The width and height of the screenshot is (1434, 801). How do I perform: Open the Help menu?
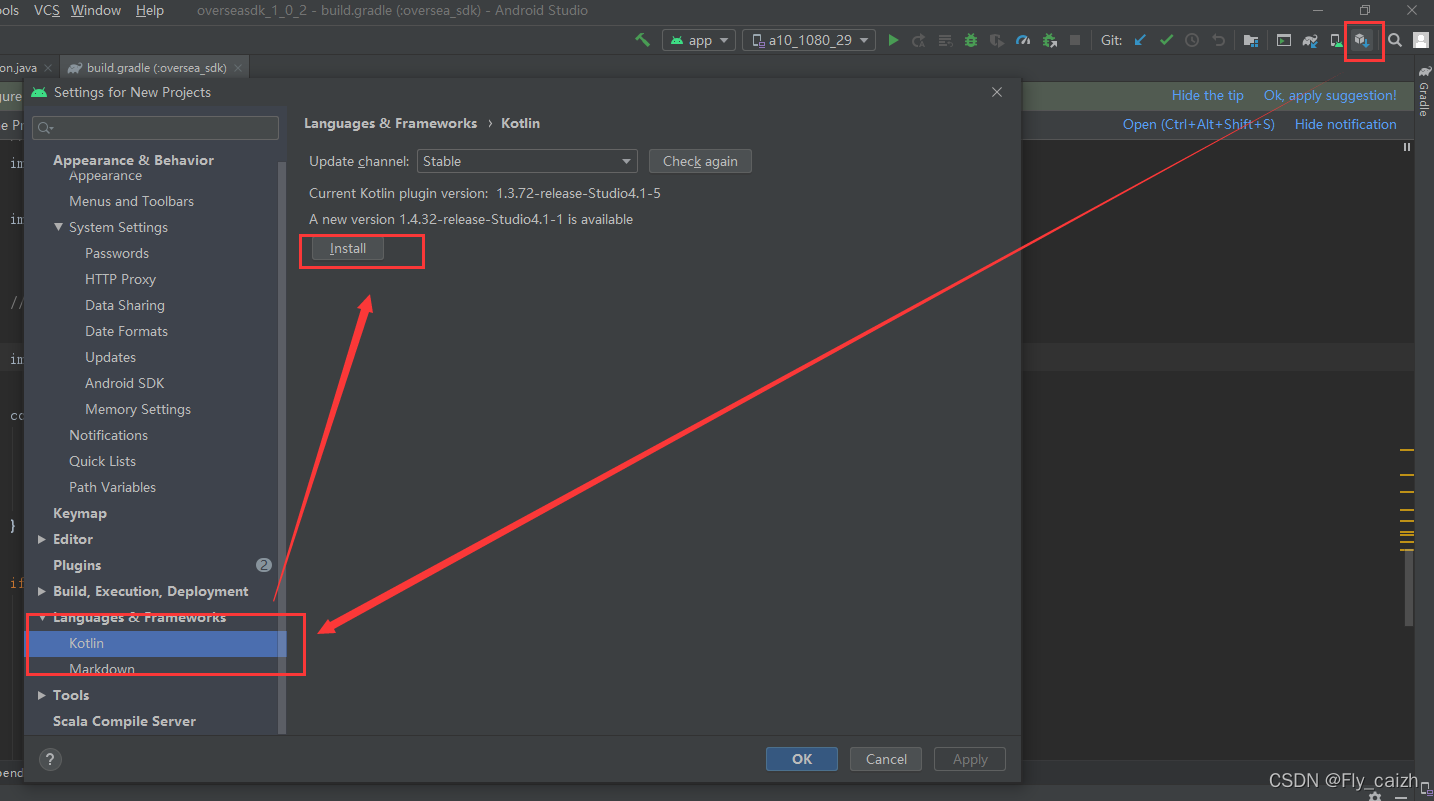click(150, 10)
